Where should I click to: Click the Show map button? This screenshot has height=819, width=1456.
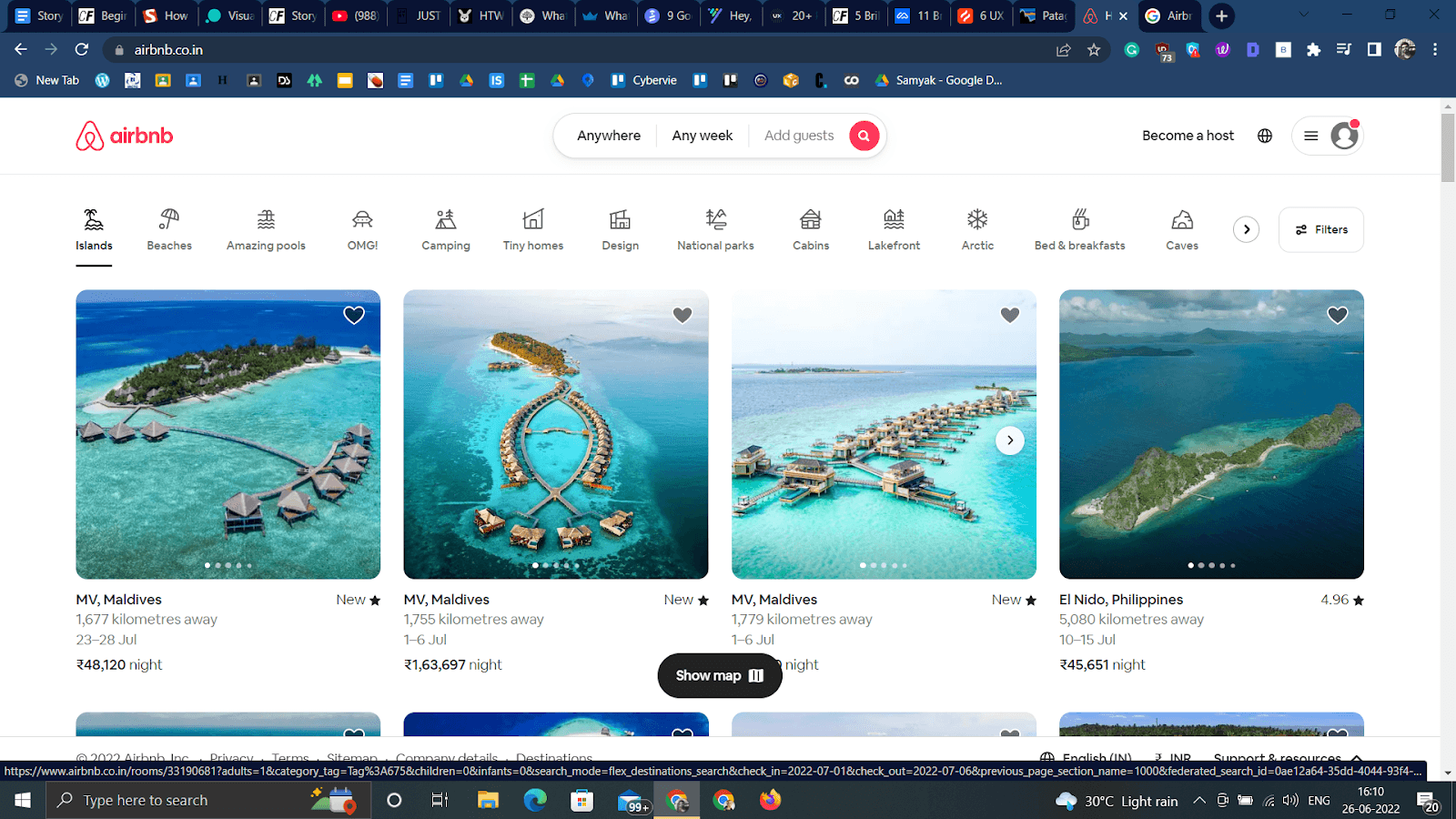pyautogui.click(x=719, y=675)
